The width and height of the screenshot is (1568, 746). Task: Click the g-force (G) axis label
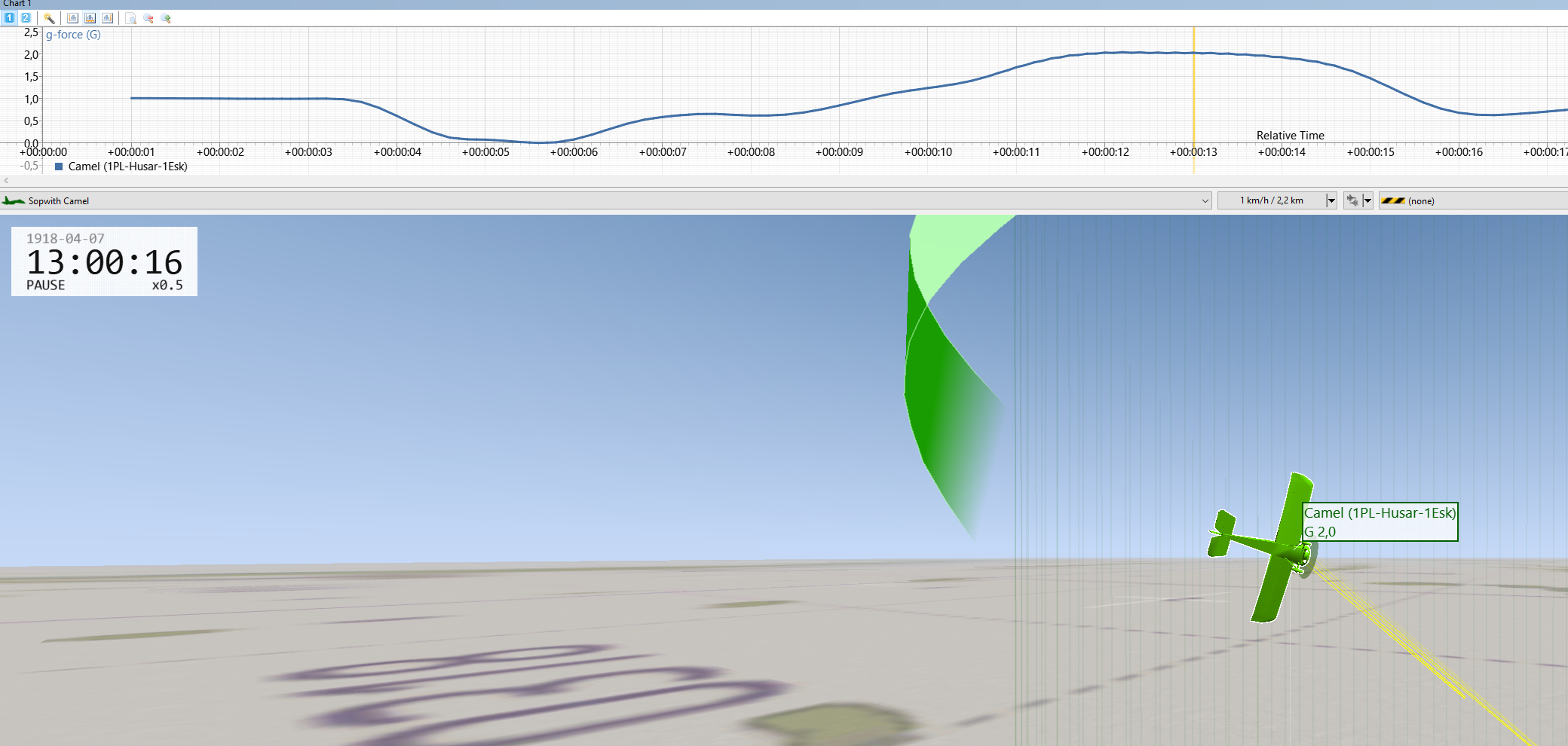73,35
